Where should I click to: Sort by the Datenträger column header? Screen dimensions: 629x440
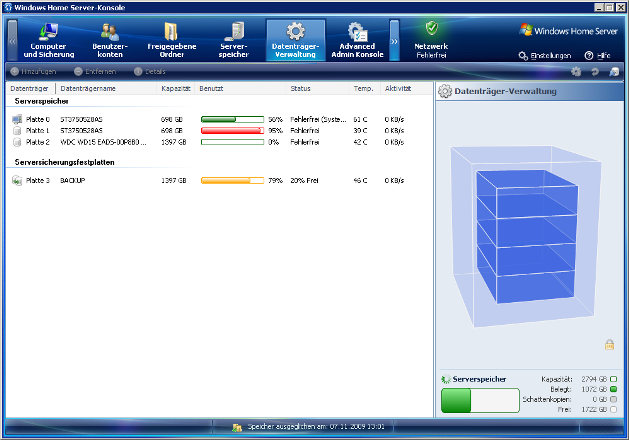tap(30, 88)
